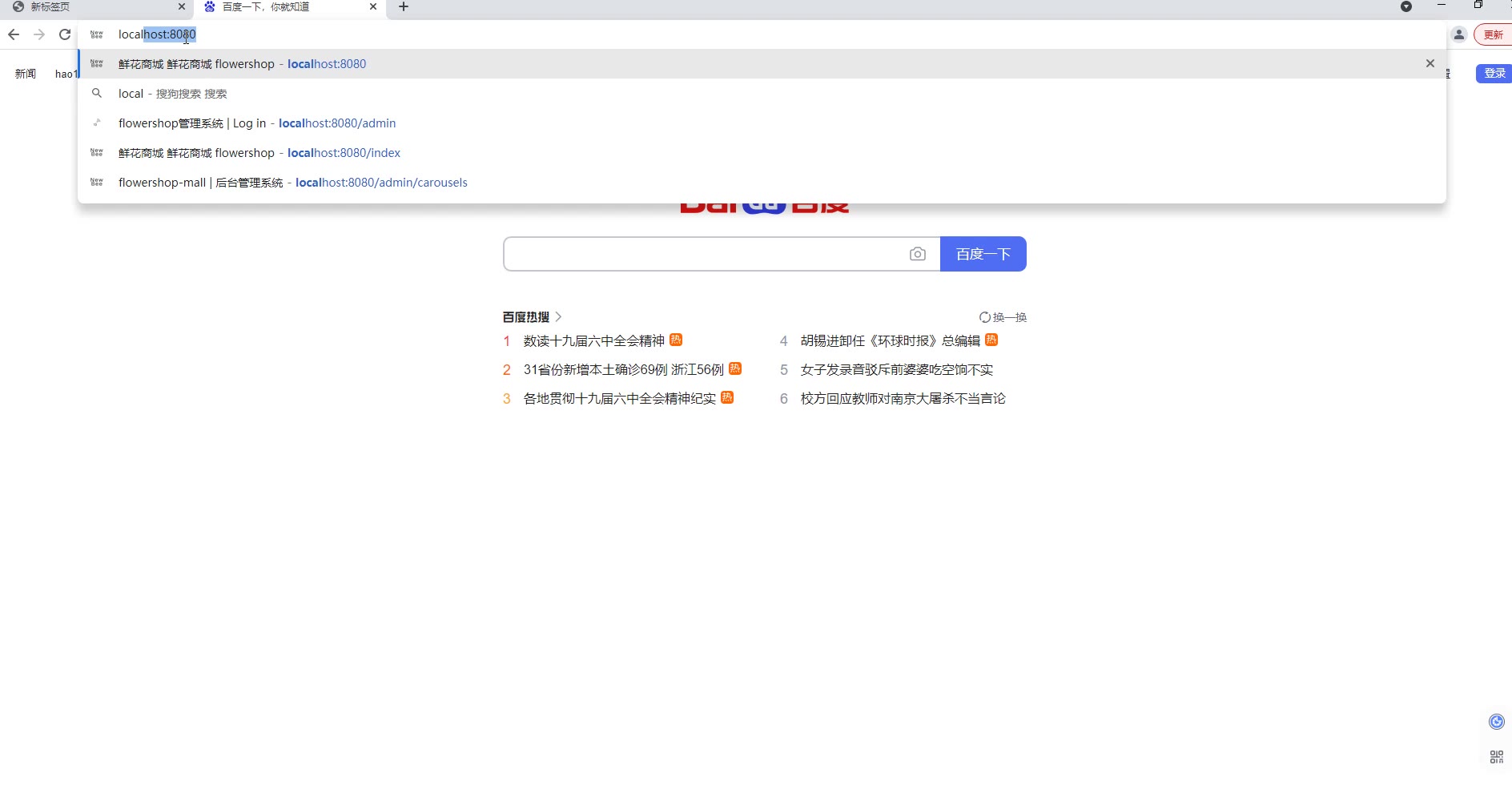1512x801 pixels.
Task: Choose the localhost:8080 flowershop suggestion
Action: click(762, 64)
